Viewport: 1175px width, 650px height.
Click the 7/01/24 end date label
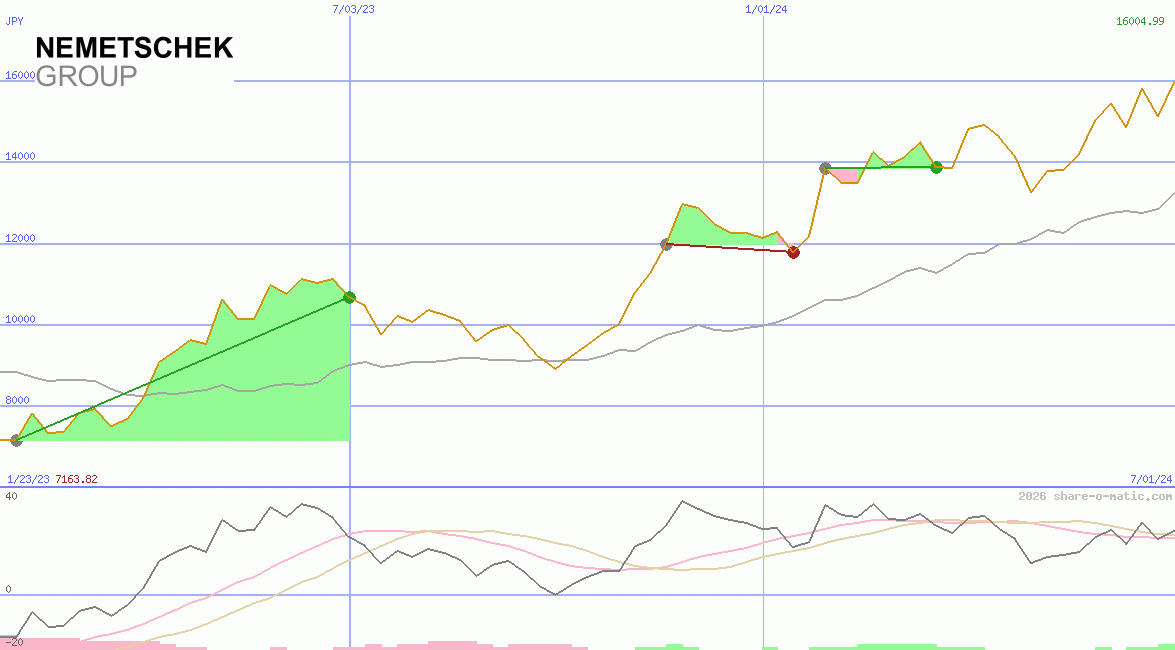[1150, 479]
